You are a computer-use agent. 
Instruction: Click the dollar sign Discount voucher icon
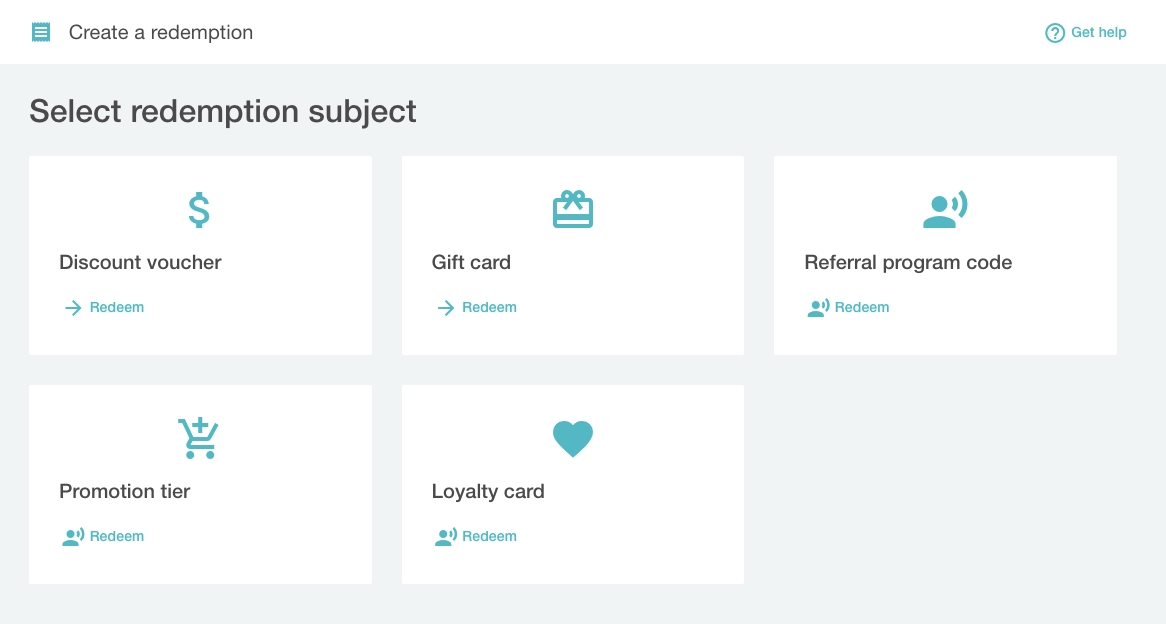199,209
